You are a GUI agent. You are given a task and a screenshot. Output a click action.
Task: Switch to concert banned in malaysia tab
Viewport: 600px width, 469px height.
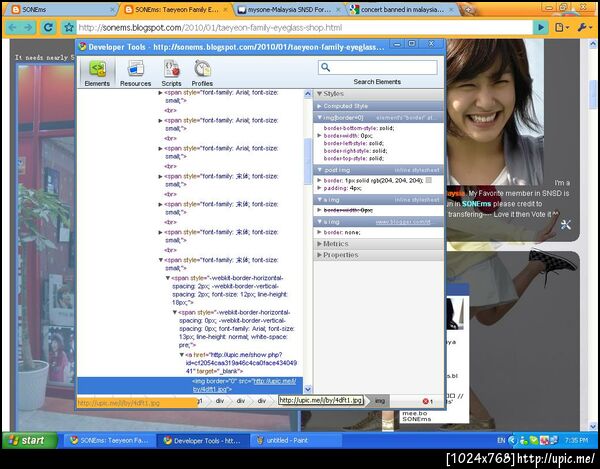point(402,10)
